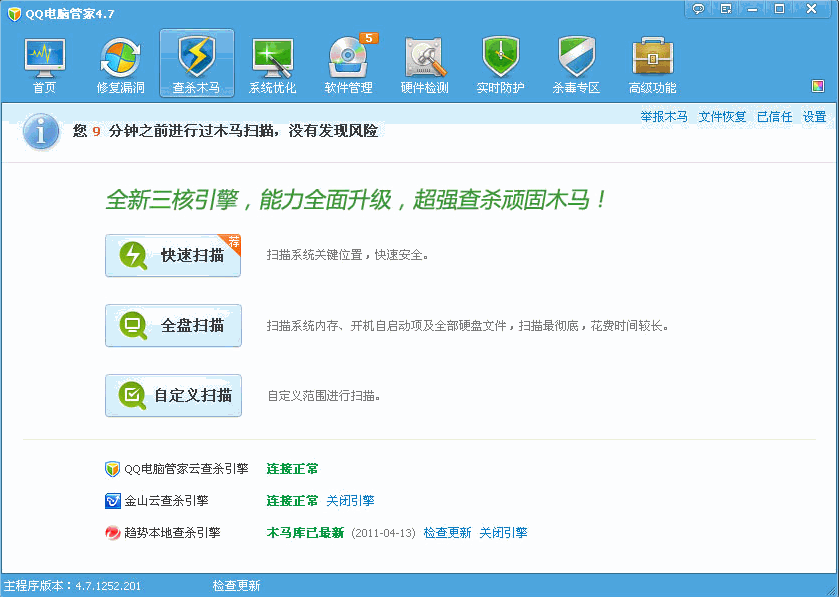
Task: Click the QQ电脑管家 shield logo in title bar
Action: tap(14, 14)
